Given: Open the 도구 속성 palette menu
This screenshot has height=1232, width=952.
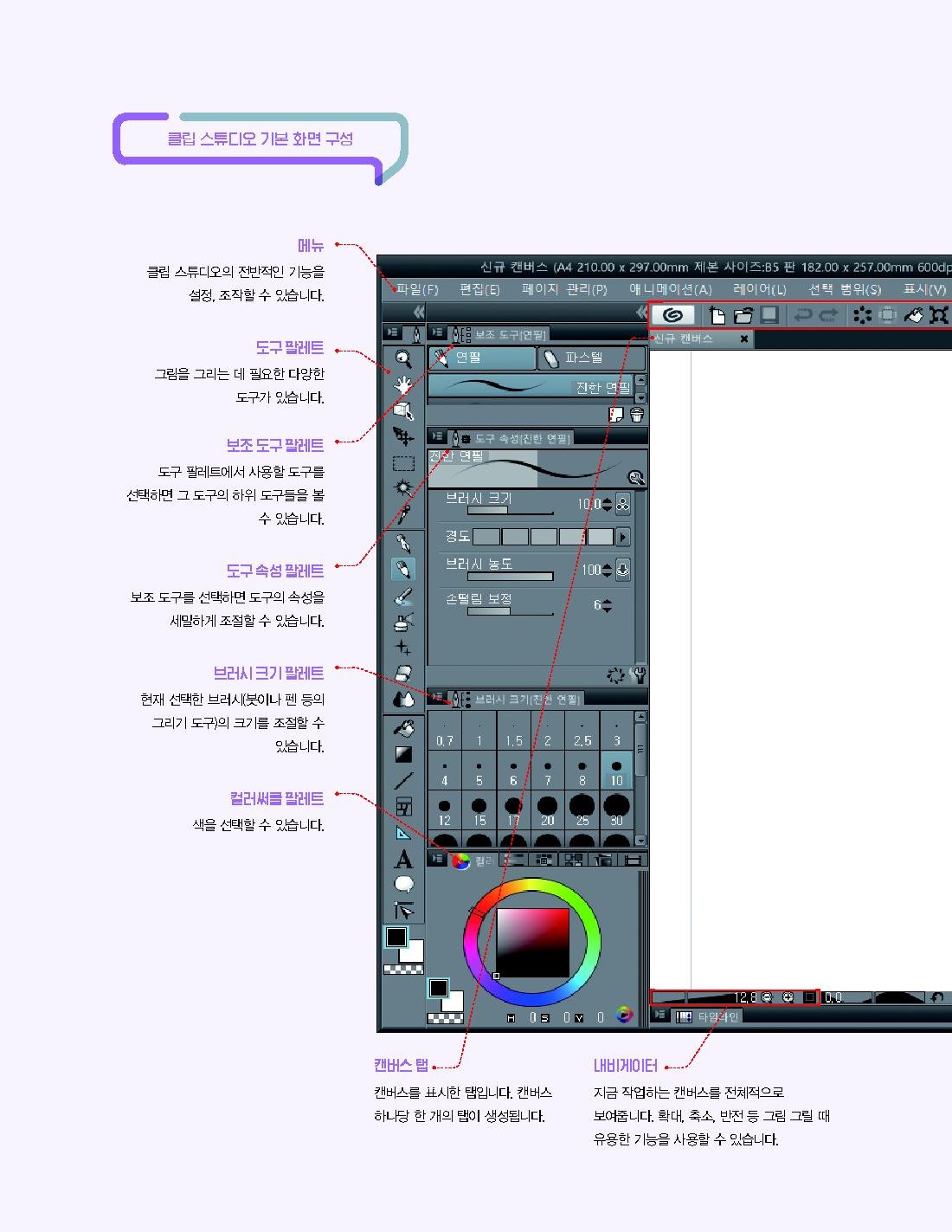Looking at the screenshot, I should [x=438, y=437].
